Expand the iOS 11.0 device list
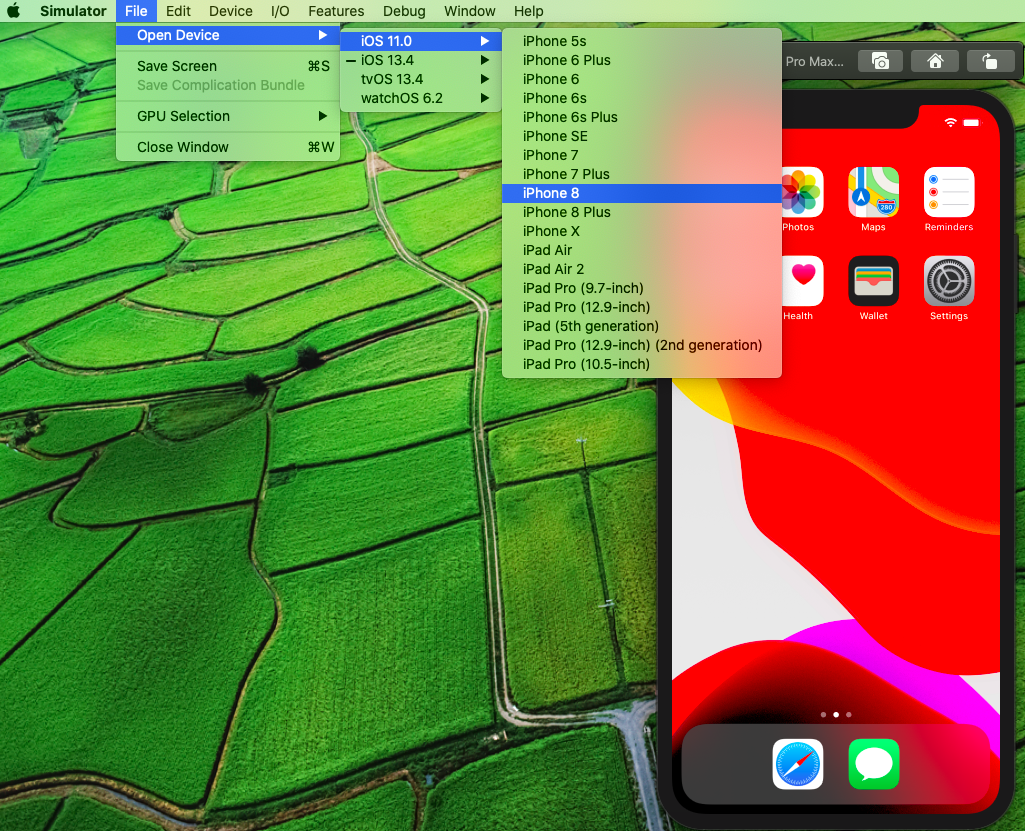Viewport: 1025px width, 831px height. [421, 41]
